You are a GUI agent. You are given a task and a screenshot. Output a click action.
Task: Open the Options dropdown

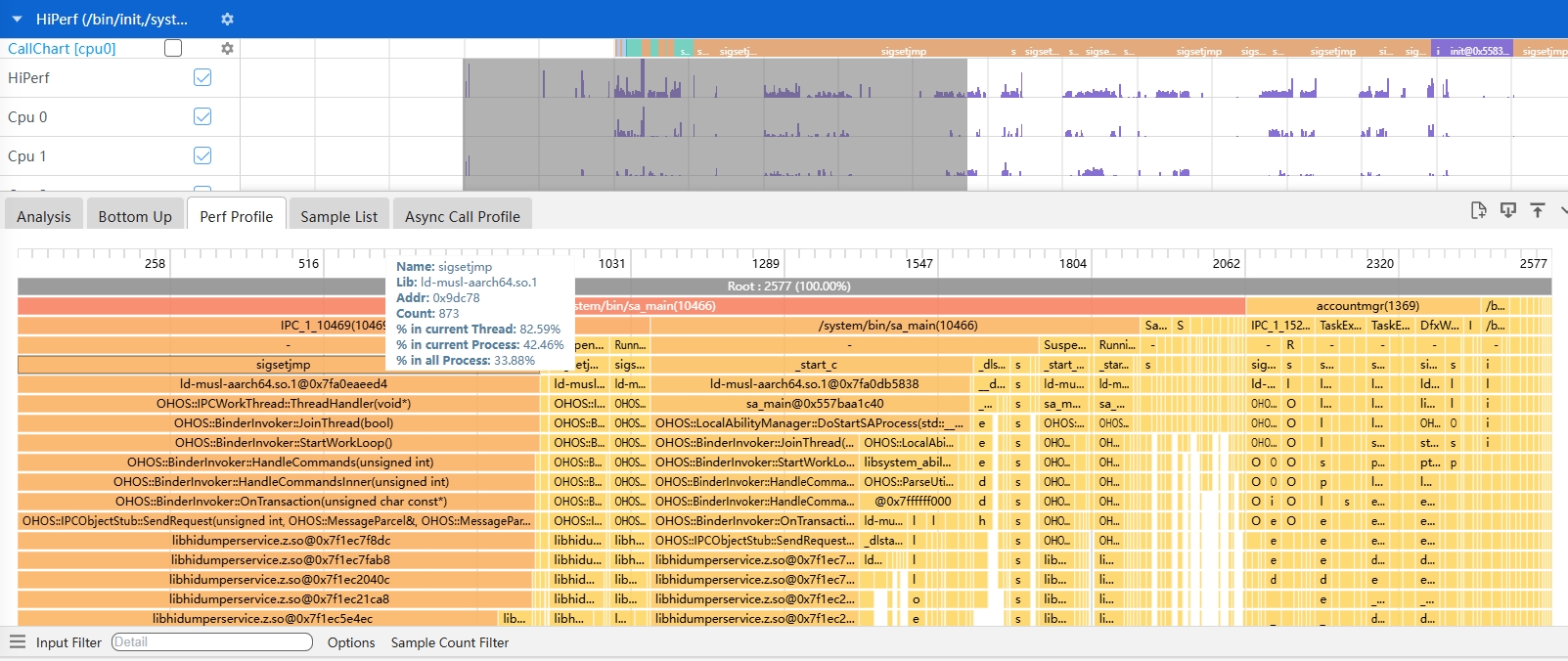pyautogui.click(x=351, y=642)
